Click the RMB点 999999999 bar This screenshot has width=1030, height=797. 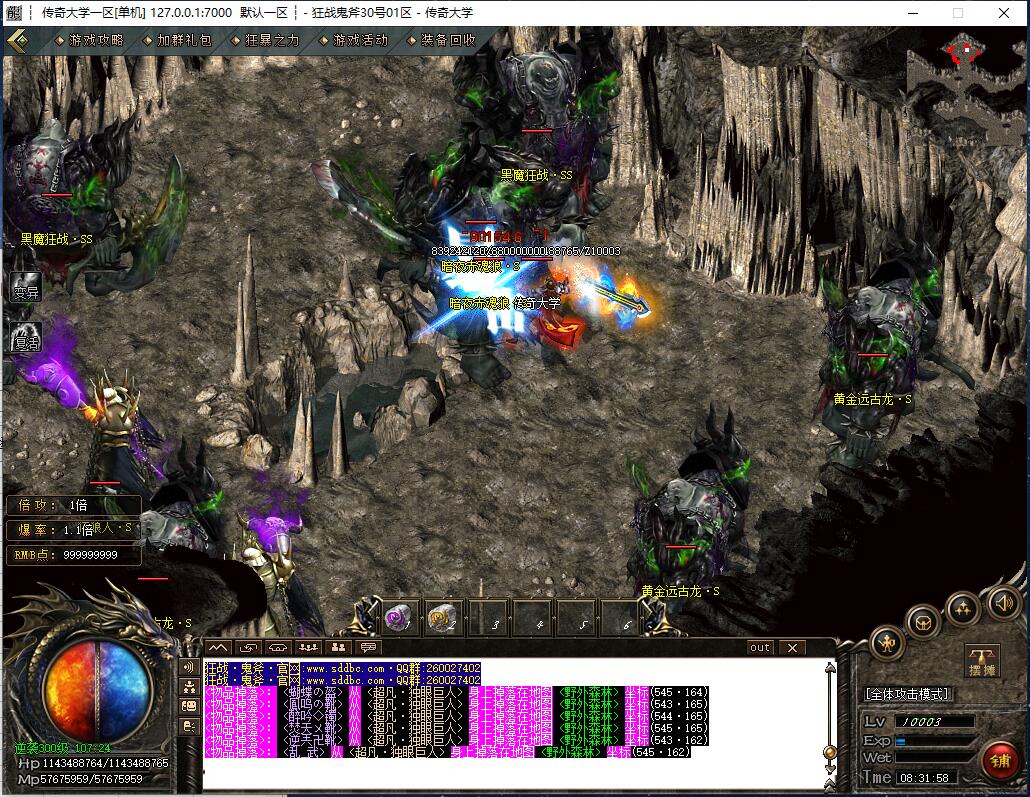[x=74, y=555]
